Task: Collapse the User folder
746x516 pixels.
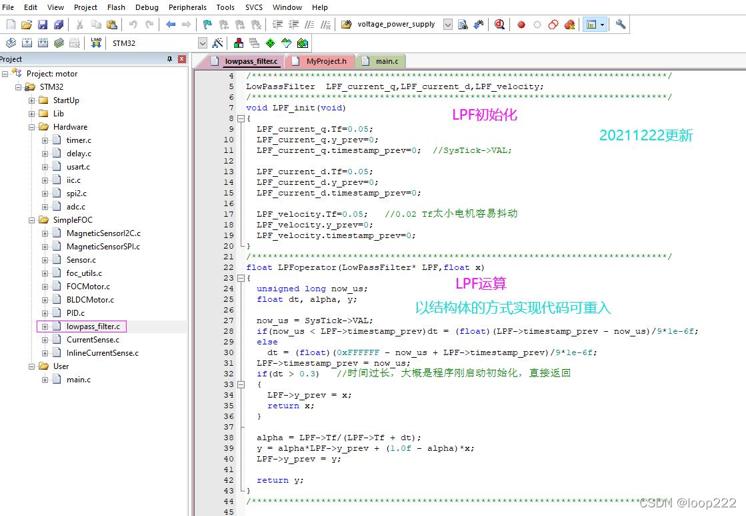Action: point(31,367)
